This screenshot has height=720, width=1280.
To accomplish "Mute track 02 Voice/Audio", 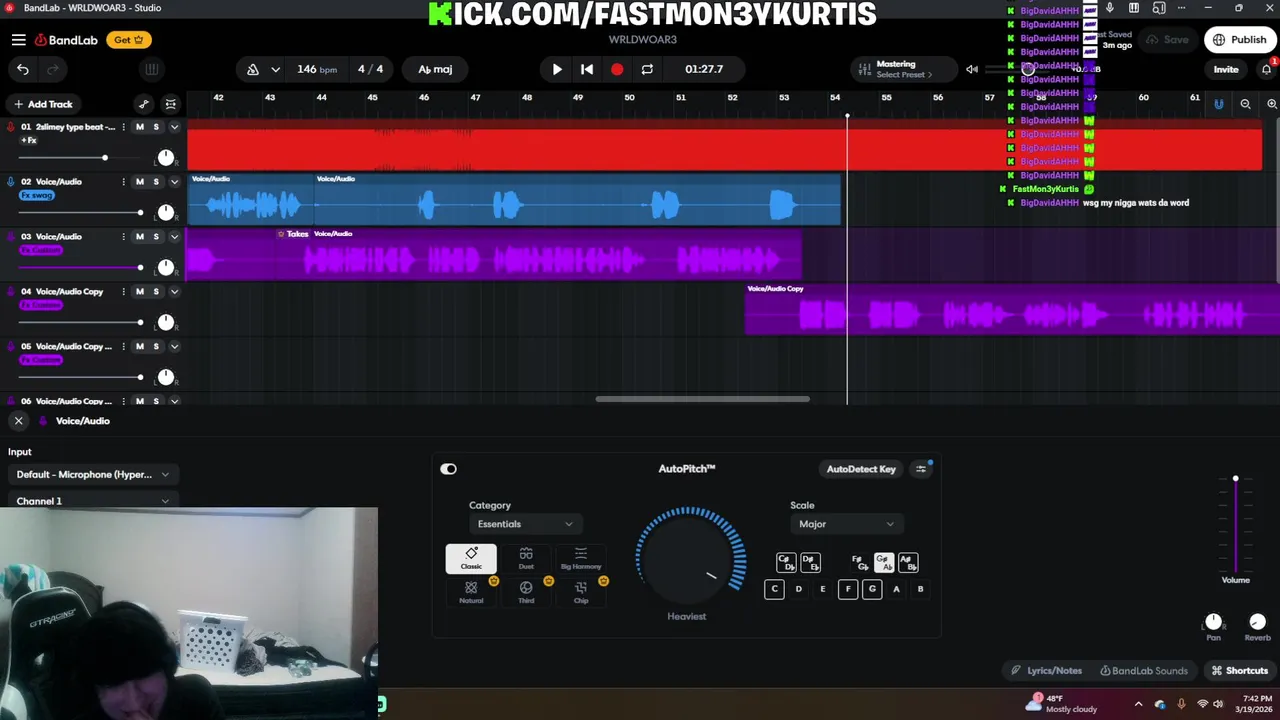I will 140,182.
